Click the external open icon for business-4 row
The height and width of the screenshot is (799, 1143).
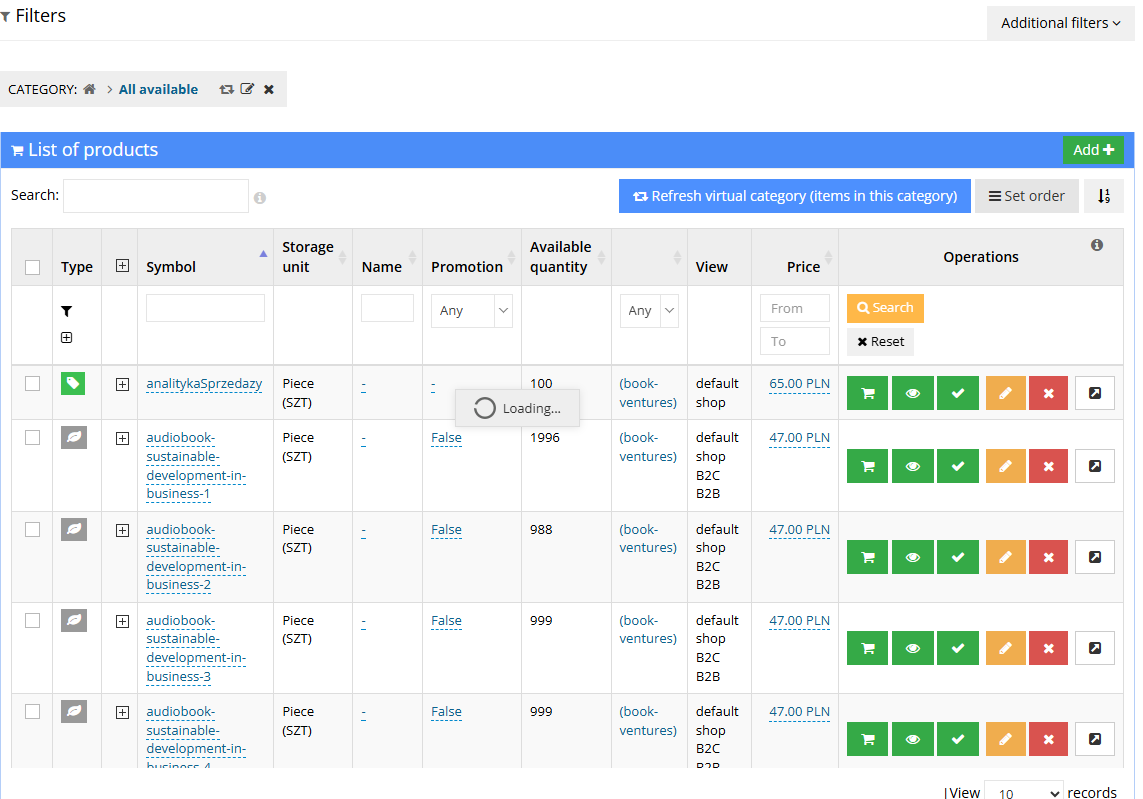click(x=1095, y=739)
